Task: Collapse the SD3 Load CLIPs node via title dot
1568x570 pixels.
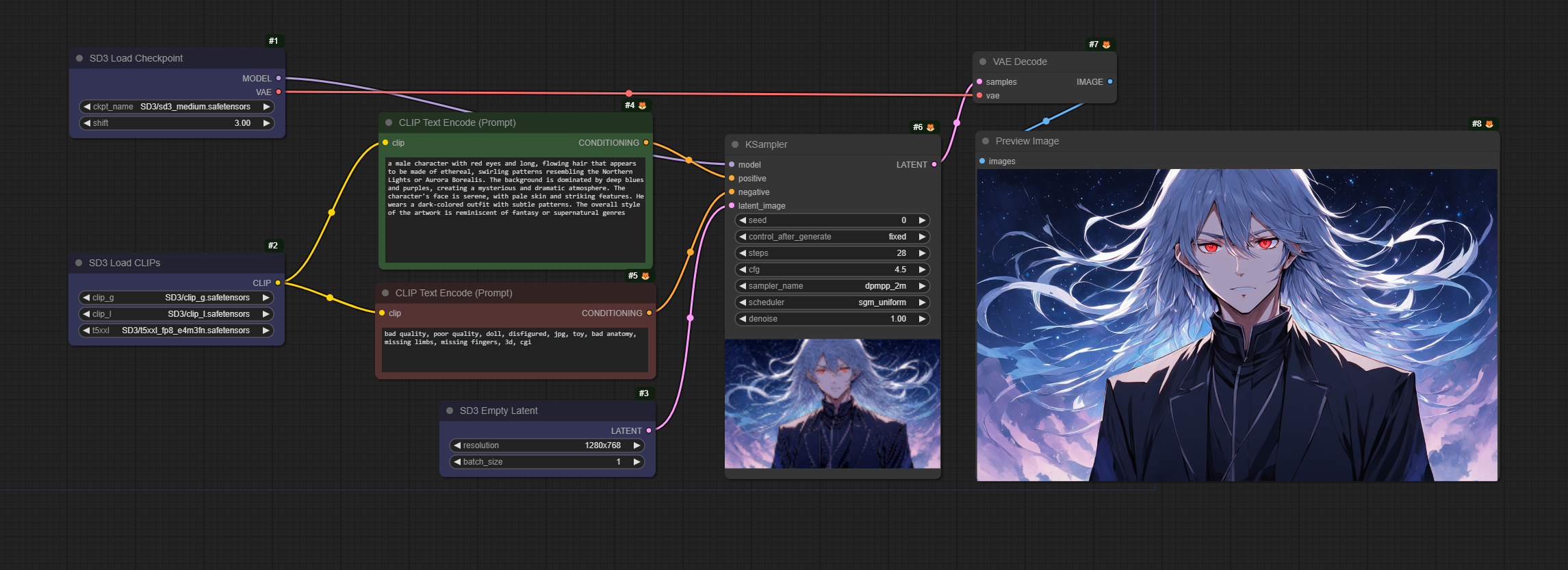Action: 79,263
